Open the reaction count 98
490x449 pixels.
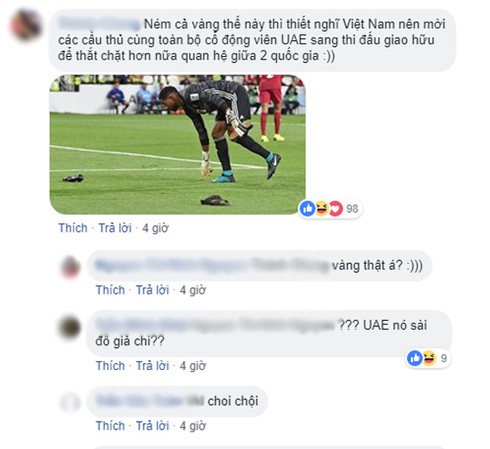pyautogui.click(x=352, y=209)
